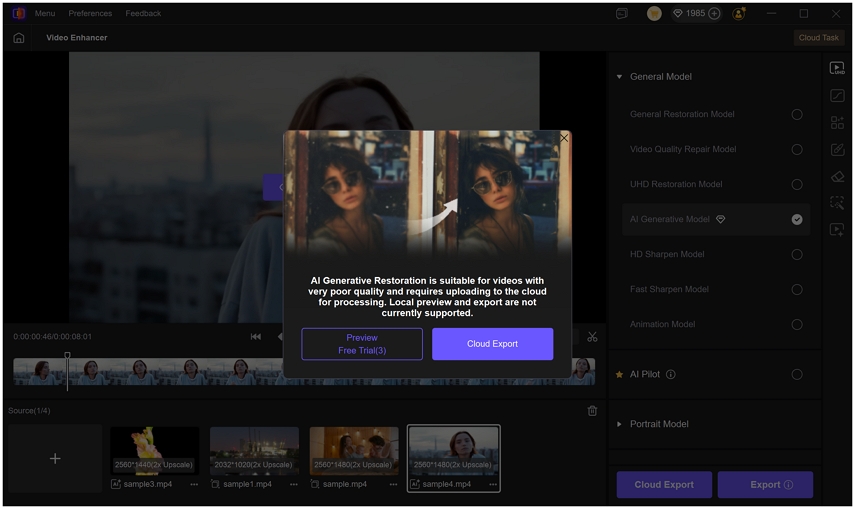Viewport: 855px width, 509px height.
Task: Close the AI Generative Restoration popup
Action: [564, 138]
